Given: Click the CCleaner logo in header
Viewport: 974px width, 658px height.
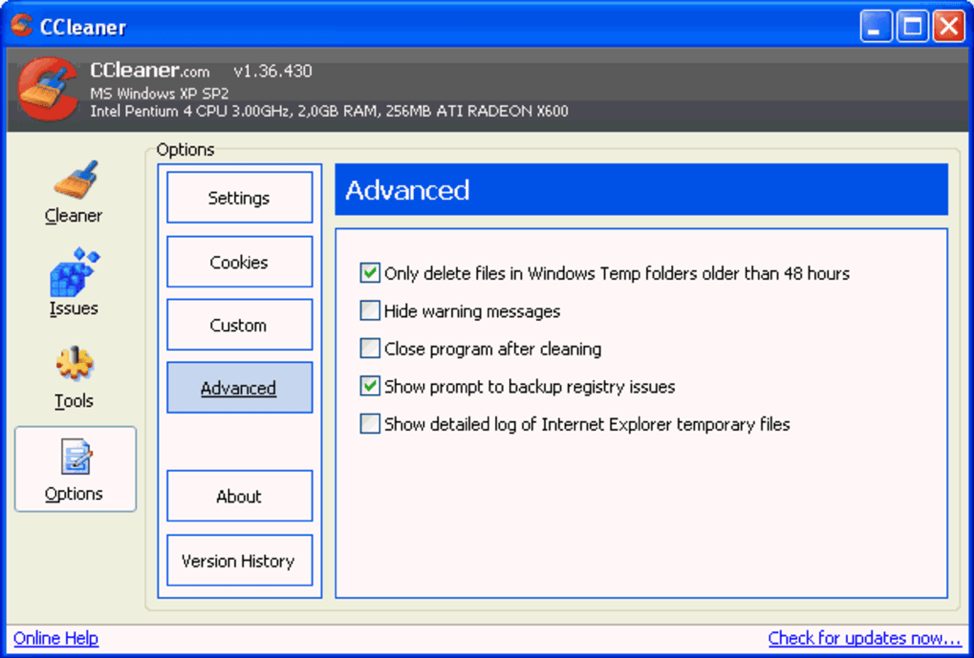Looking at the screenshot, I should point(48,89).
